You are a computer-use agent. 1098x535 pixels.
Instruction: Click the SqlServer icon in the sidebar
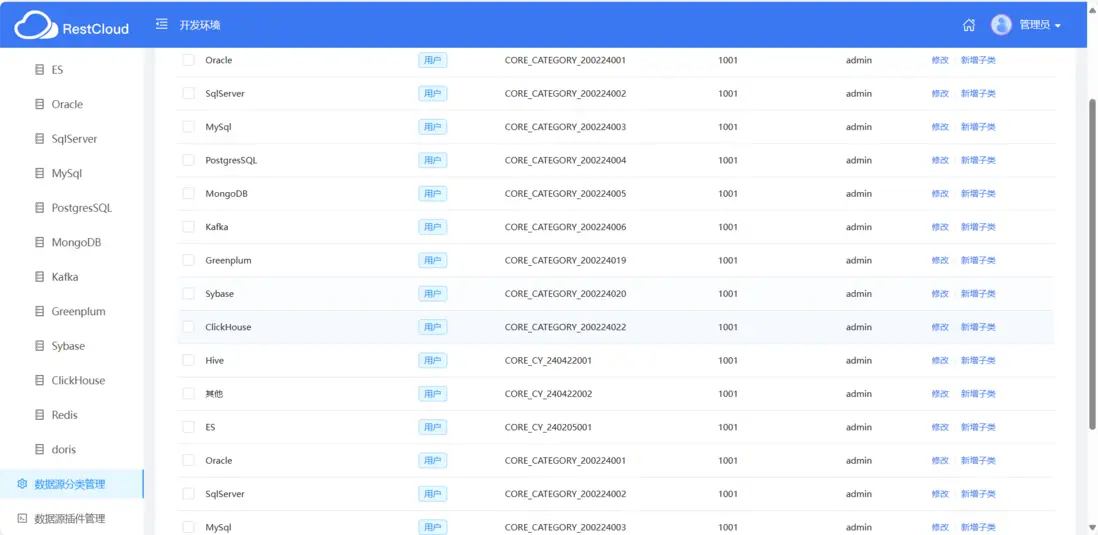(39, 139)
